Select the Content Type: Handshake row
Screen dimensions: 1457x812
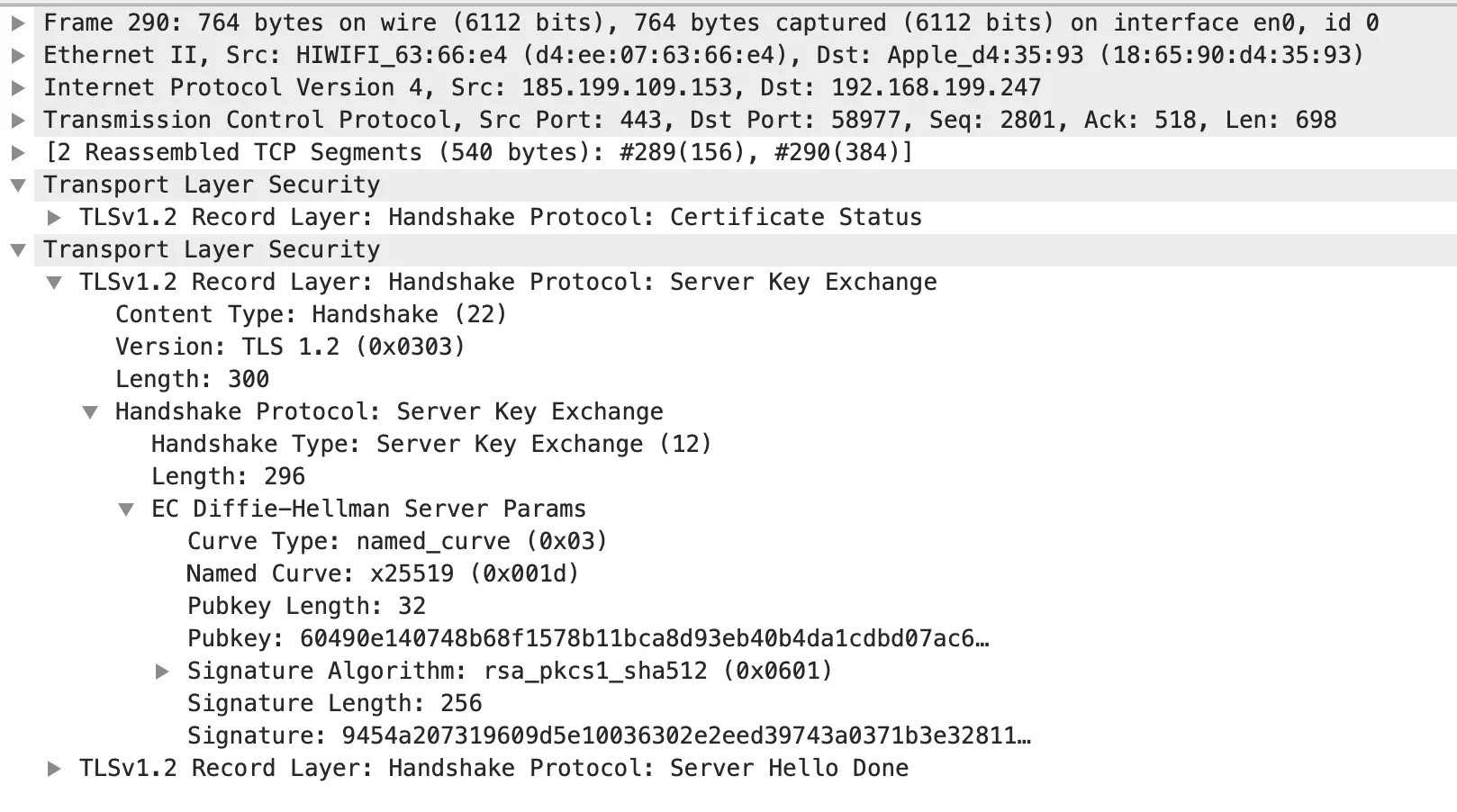tap(311, 314)
